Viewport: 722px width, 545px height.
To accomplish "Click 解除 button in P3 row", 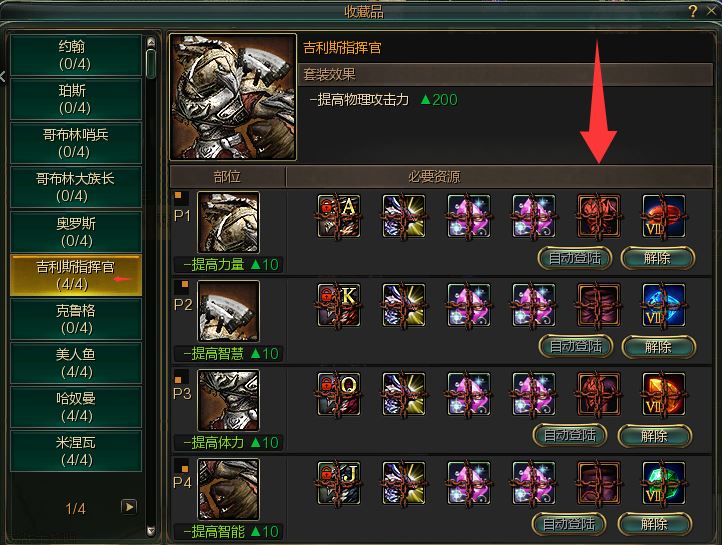I will coord(654,436).
